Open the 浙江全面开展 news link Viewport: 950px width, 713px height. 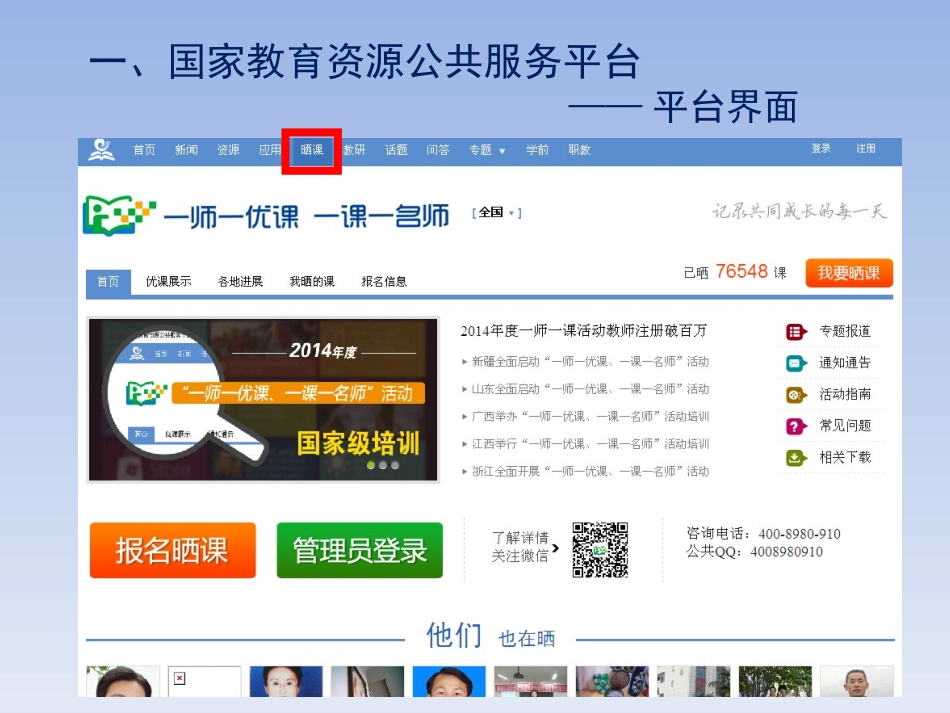(x=590, y=471)
